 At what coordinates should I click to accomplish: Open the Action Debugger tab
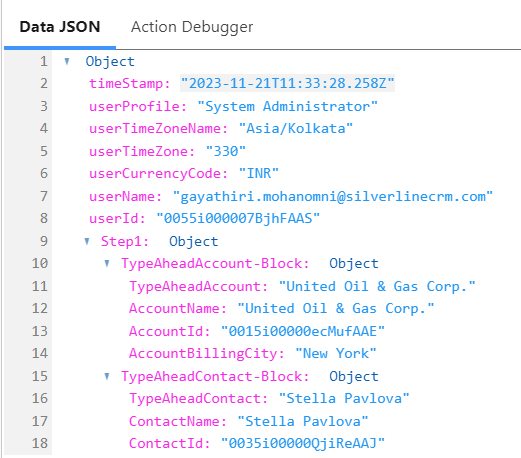(192, 27)
